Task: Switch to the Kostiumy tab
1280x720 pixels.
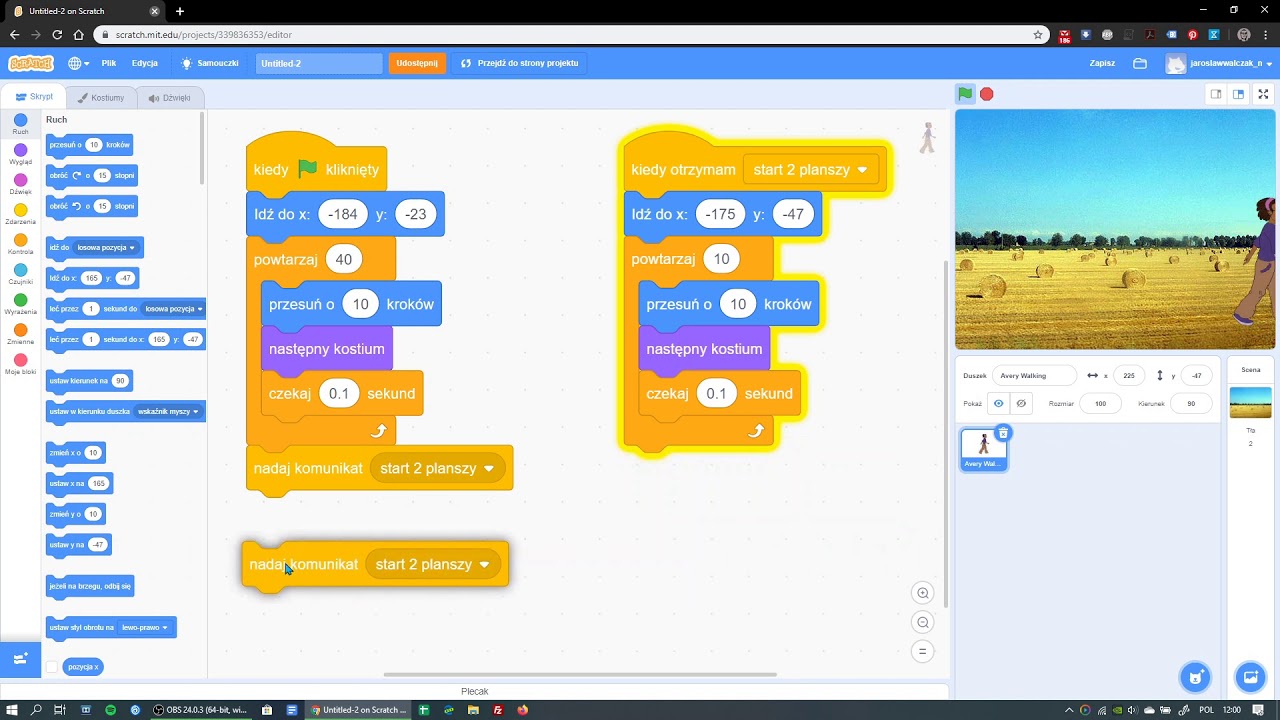Action: pyautogui.click(x=101, y=98)
